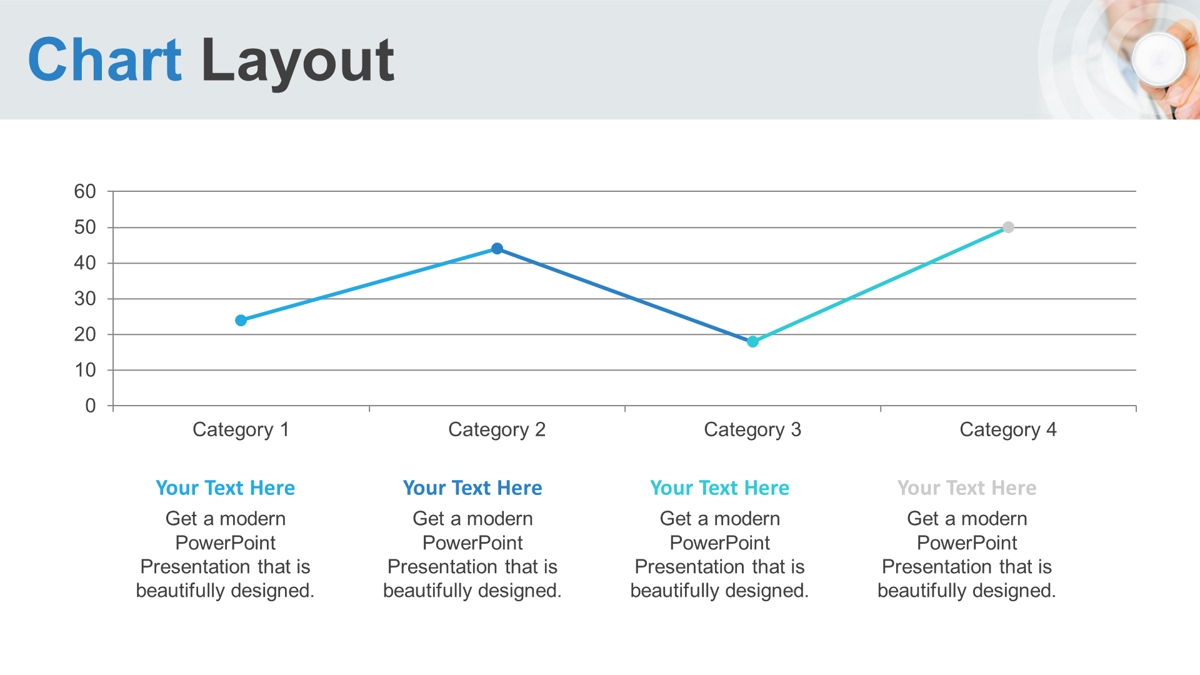
Task: Click the stethoscope image in the header
Action: coord(1125,60)
